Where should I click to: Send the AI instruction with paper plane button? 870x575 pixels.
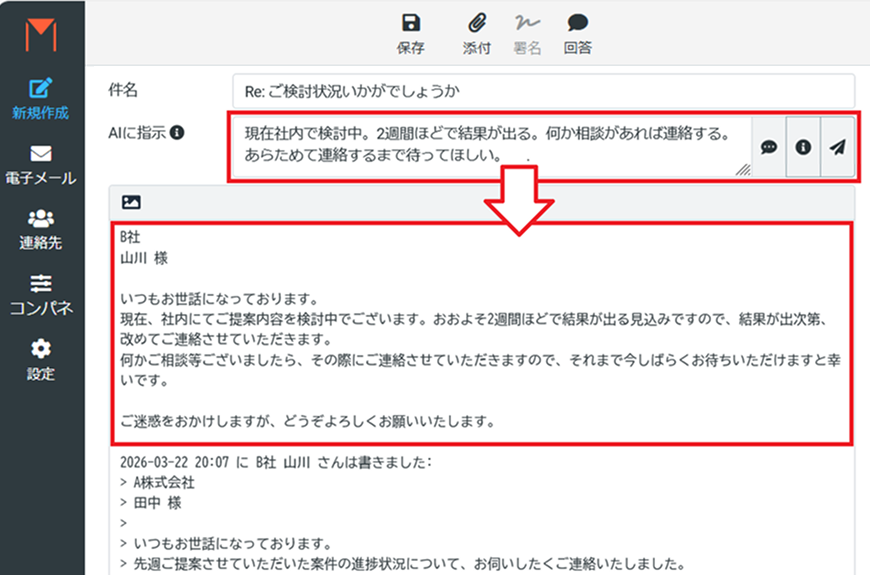coord(837,147)
